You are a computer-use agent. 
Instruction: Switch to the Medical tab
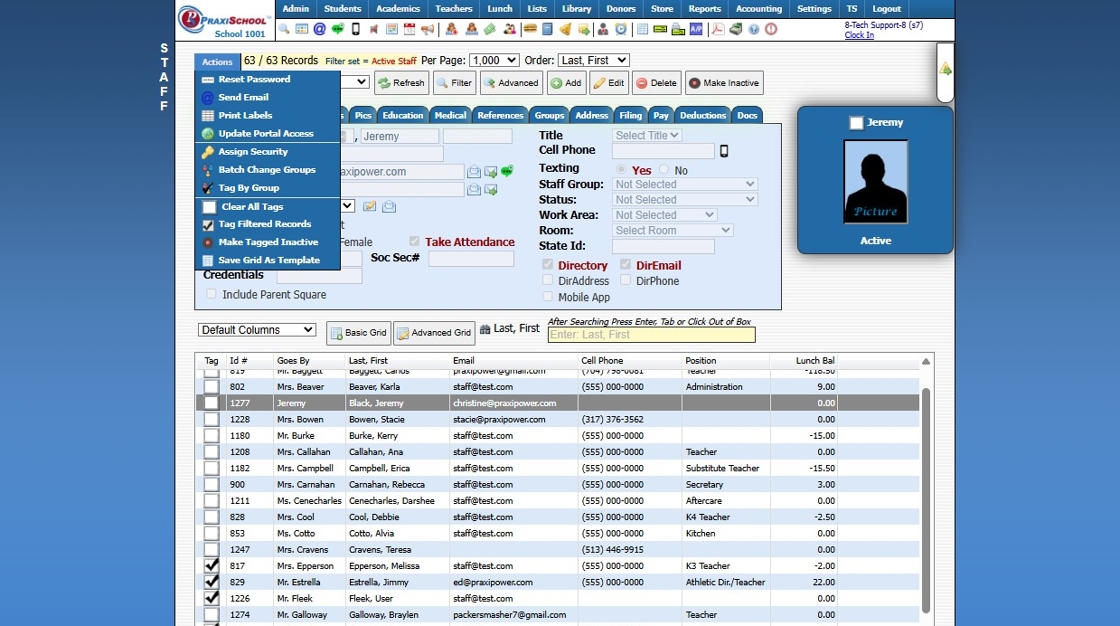pos(450,116)
